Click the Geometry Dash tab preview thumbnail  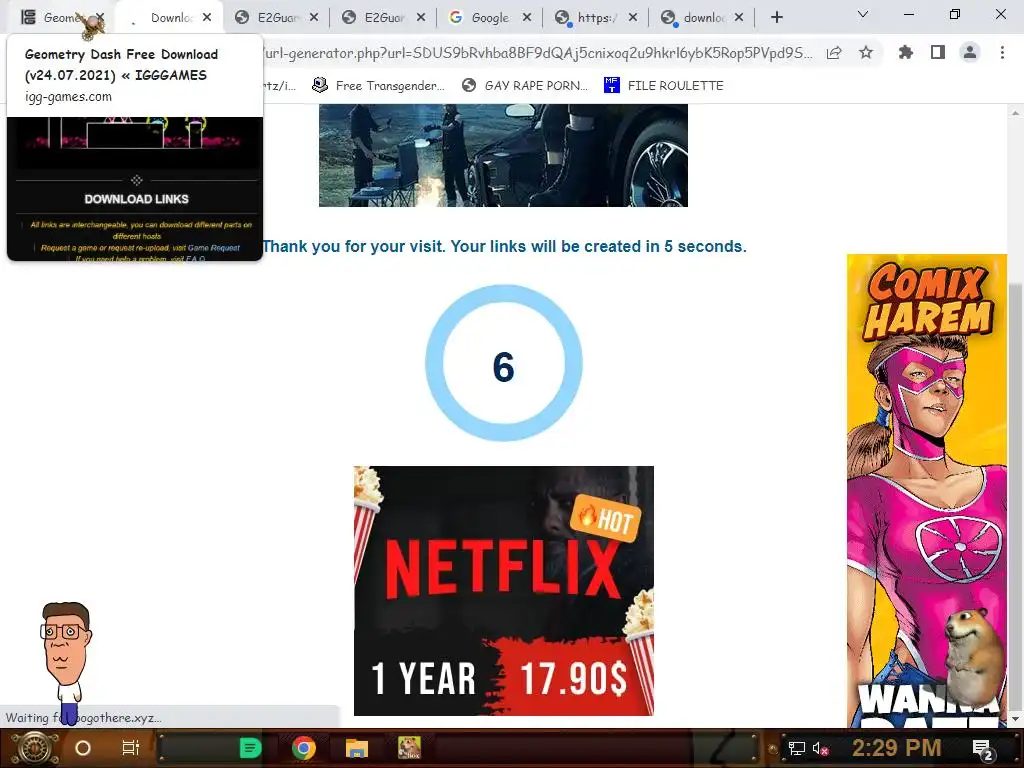(135, 188)
